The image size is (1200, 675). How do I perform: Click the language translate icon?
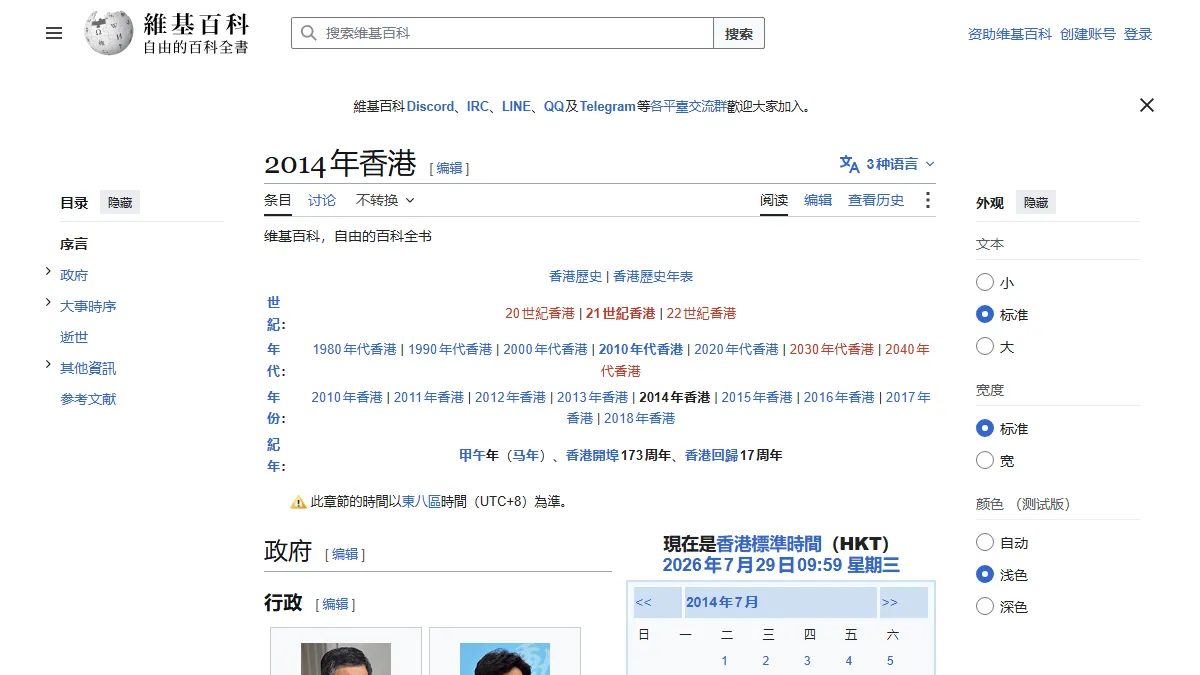coord(849,164)
